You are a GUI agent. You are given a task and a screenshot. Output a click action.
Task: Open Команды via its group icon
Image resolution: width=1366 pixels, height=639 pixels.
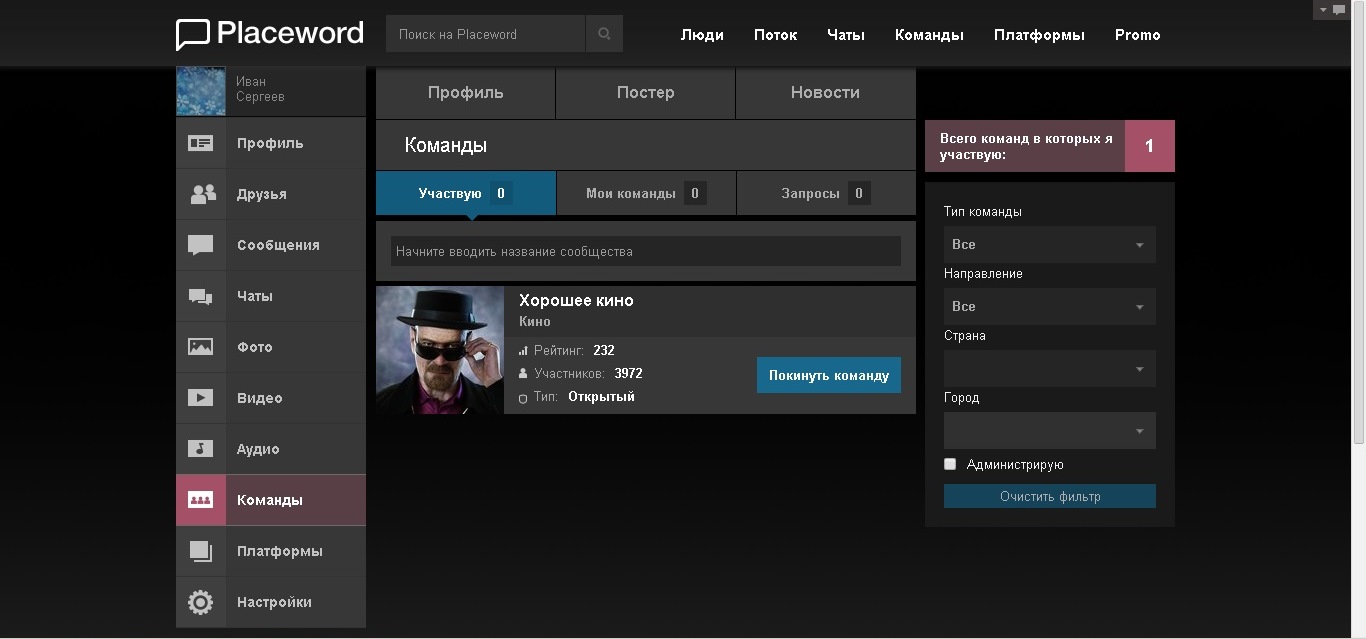pos(201,500)
